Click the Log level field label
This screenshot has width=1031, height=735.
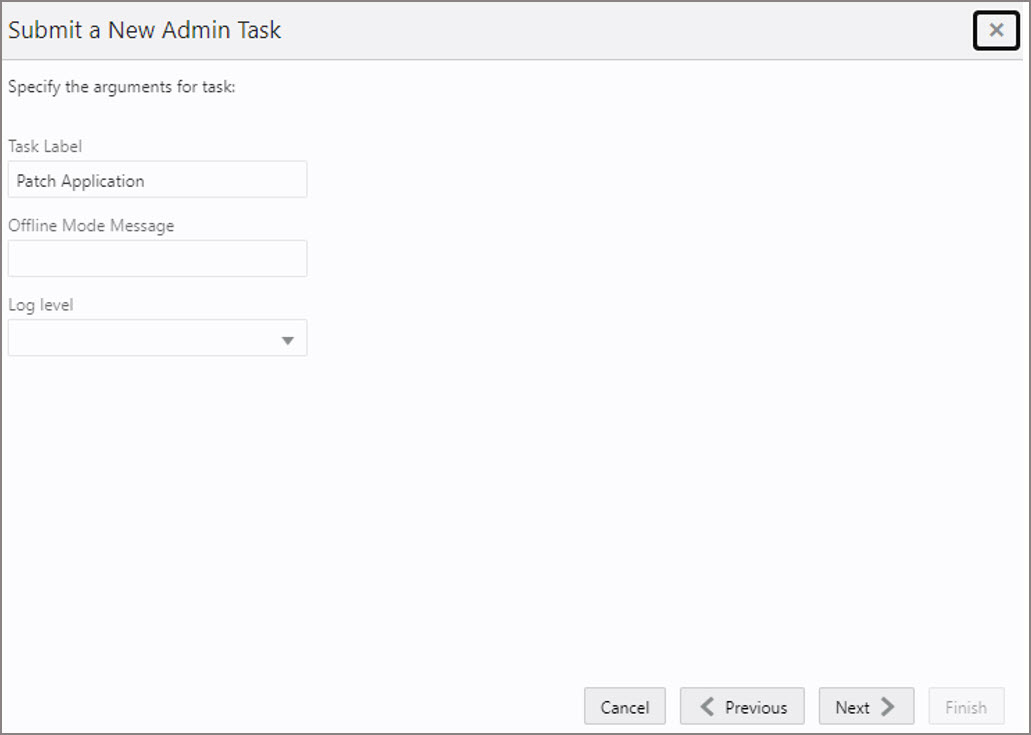click(x=40, y=305)
